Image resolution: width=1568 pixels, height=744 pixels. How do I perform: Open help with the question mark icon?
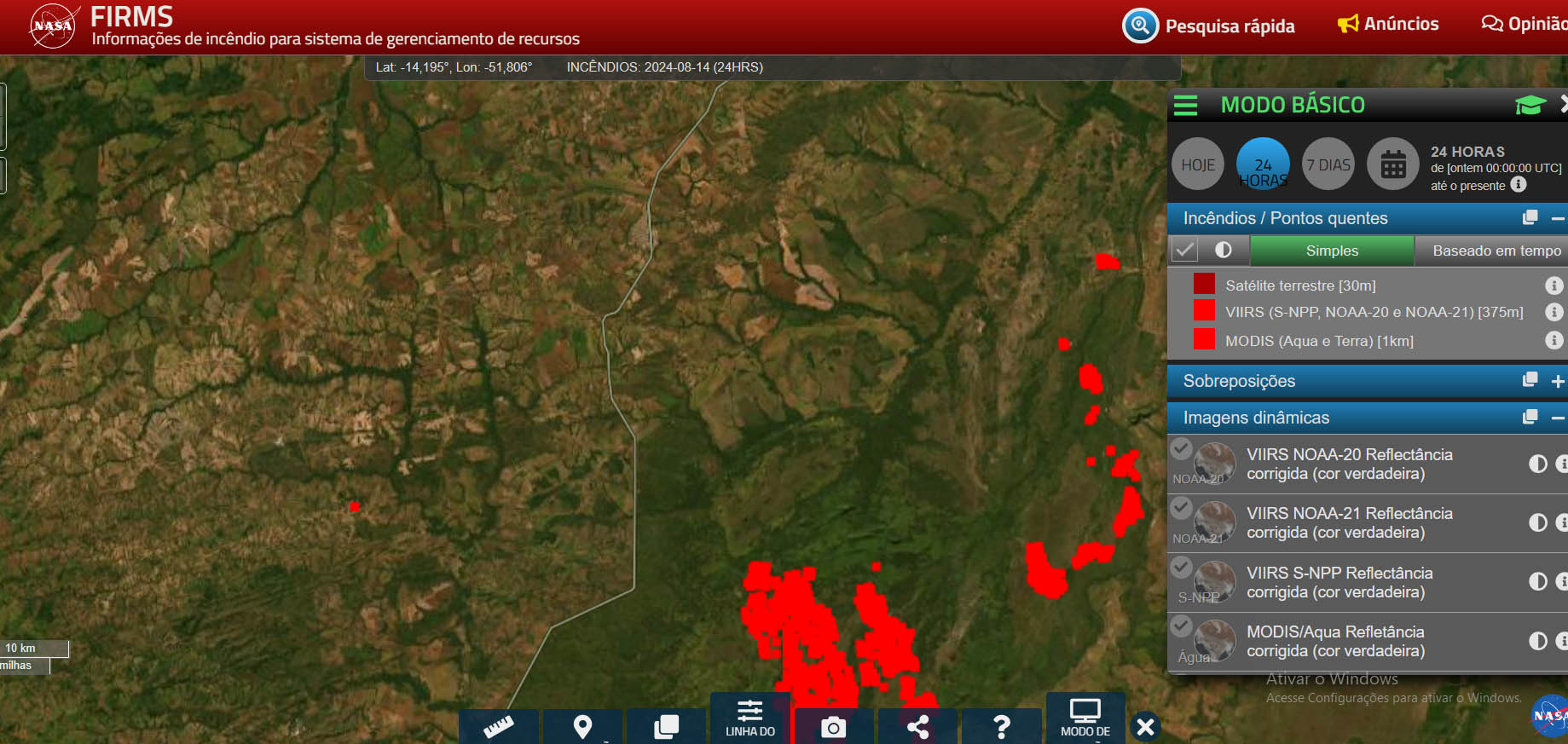click(1001, 726)
